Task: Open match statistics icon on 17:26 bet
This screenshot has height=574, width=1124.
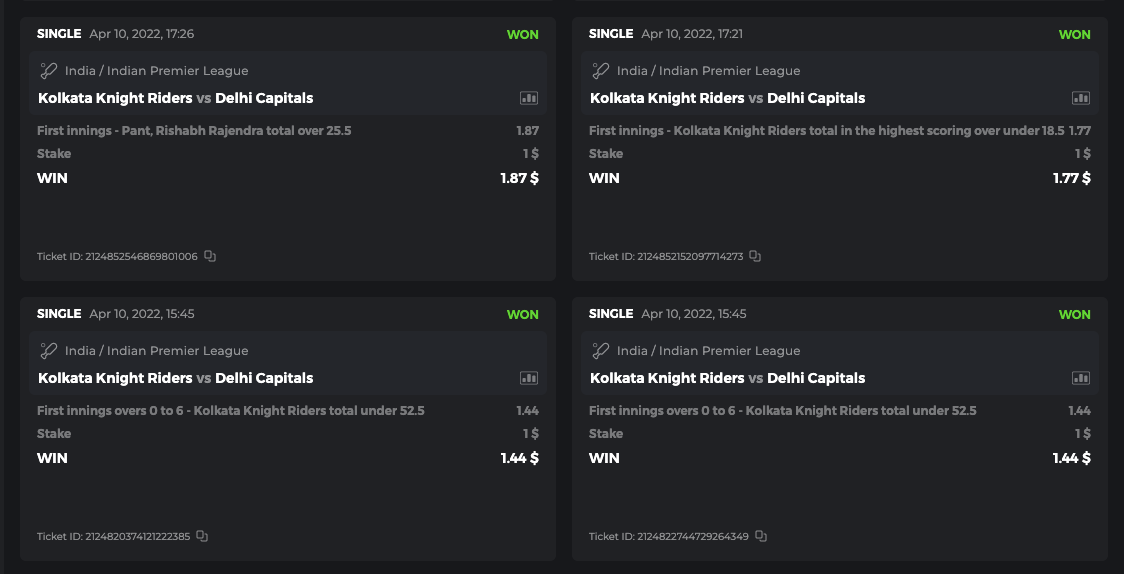Action: pos(529,98)
